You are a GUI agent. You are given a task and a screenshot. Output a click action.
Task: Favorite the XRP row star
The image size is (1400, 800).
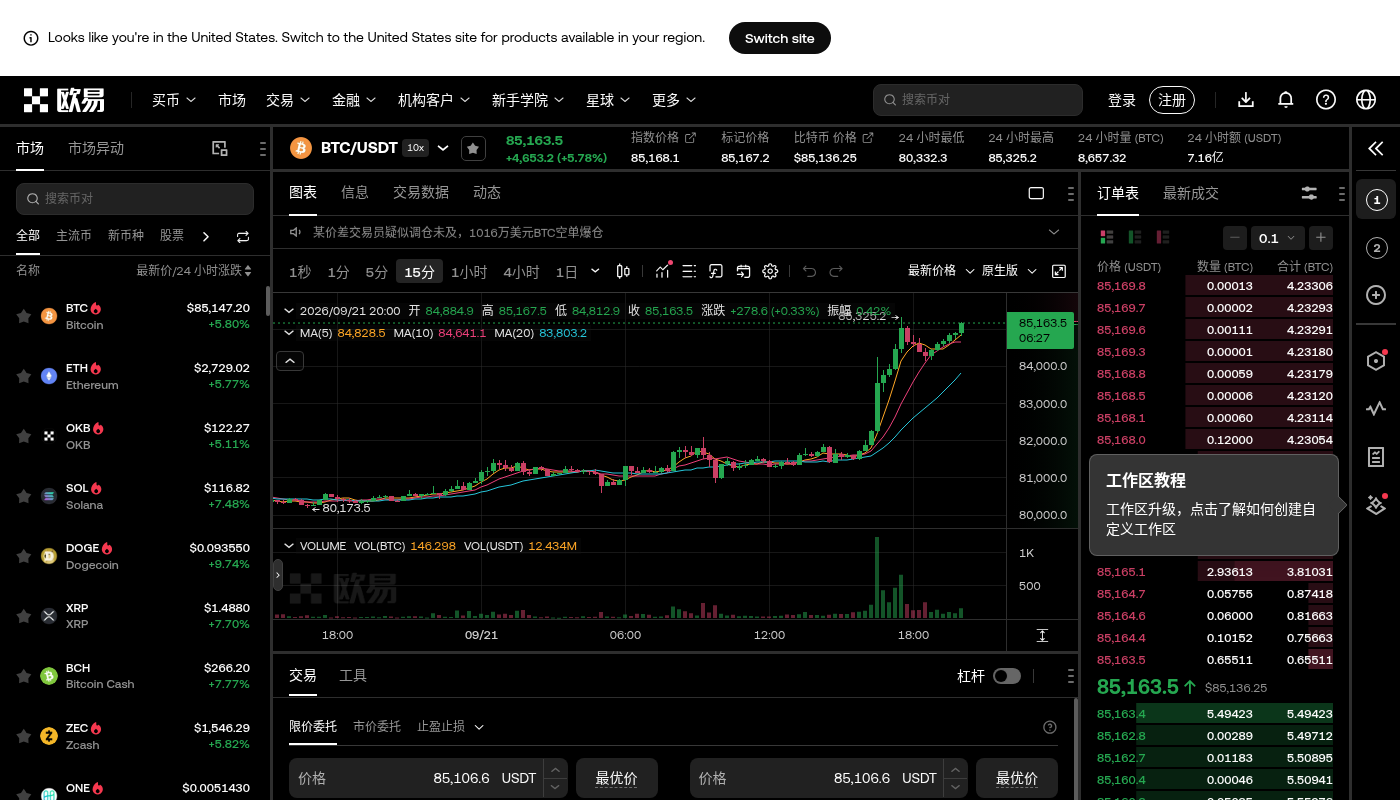click(x=24, y=616)
